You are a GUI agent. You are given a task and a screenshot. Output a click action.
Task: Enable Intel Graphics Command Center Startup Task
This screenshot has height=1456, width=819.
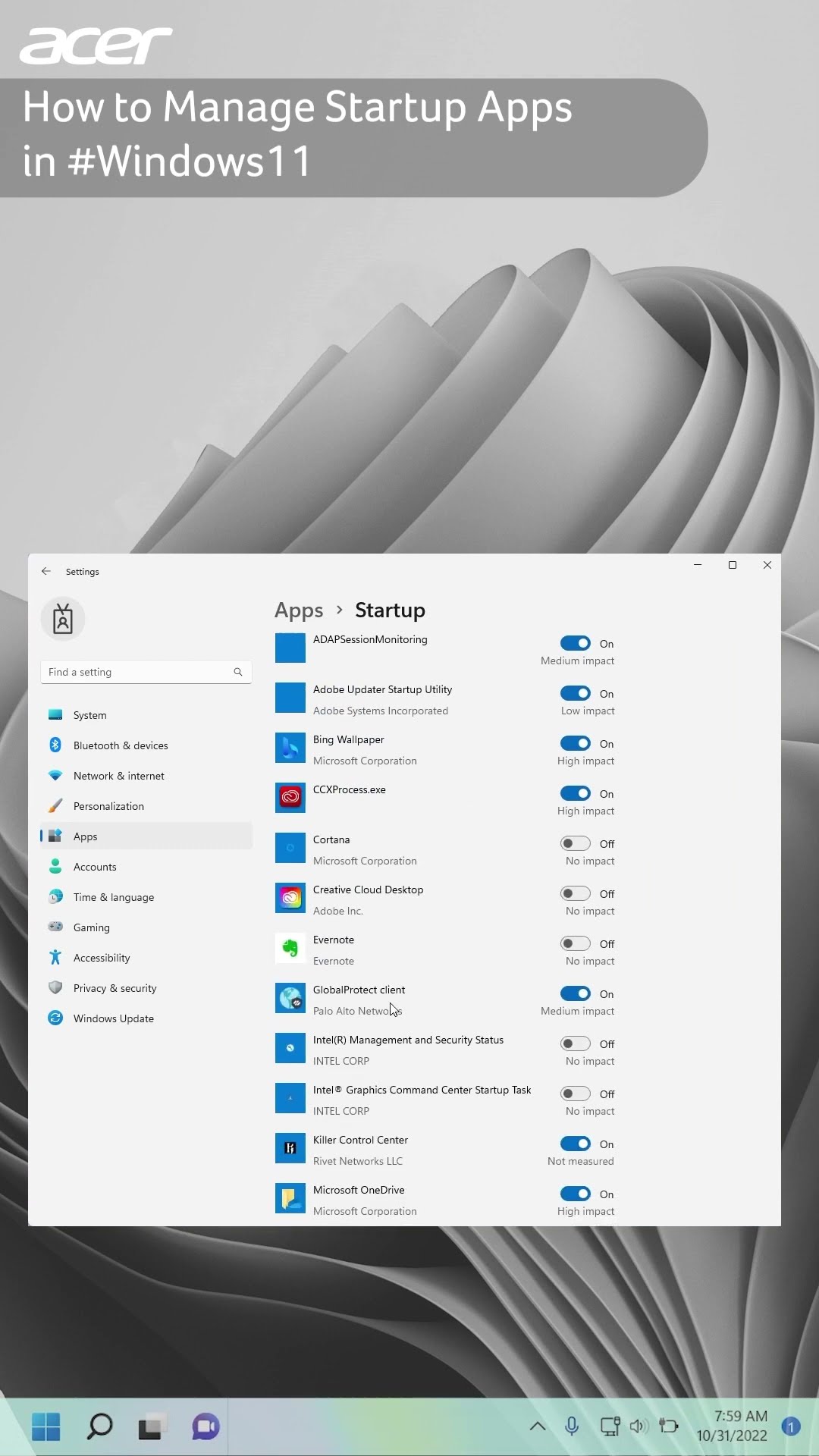576,1094
